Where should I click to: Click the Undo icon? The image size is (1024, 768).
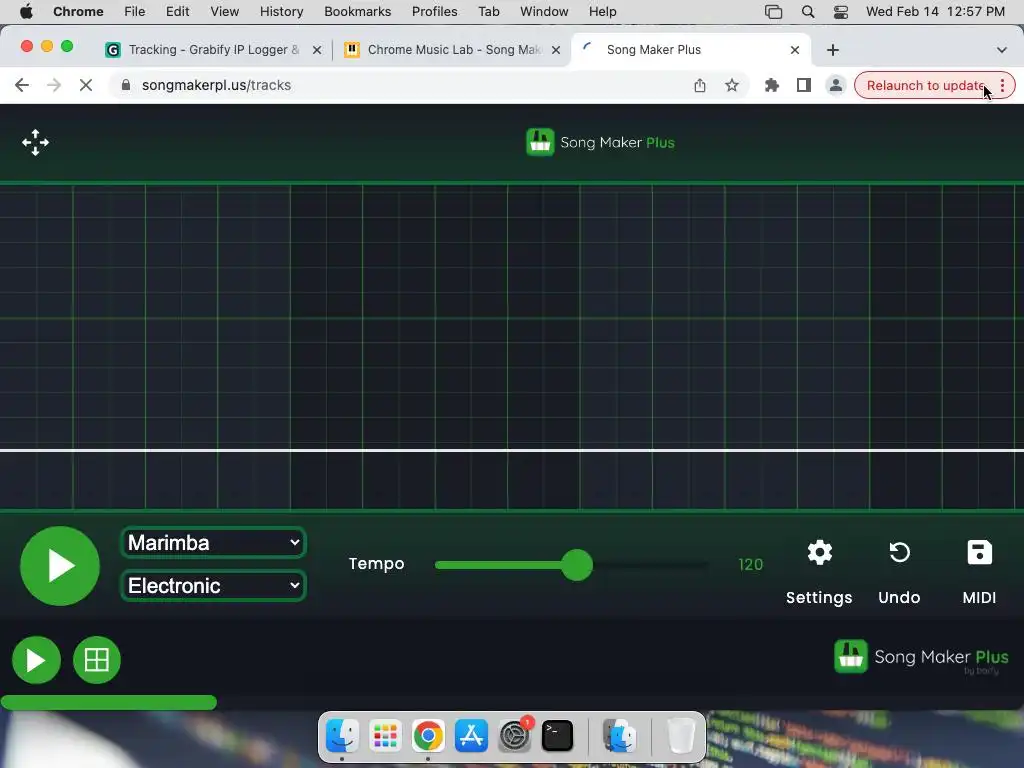[x=899, y=553]
